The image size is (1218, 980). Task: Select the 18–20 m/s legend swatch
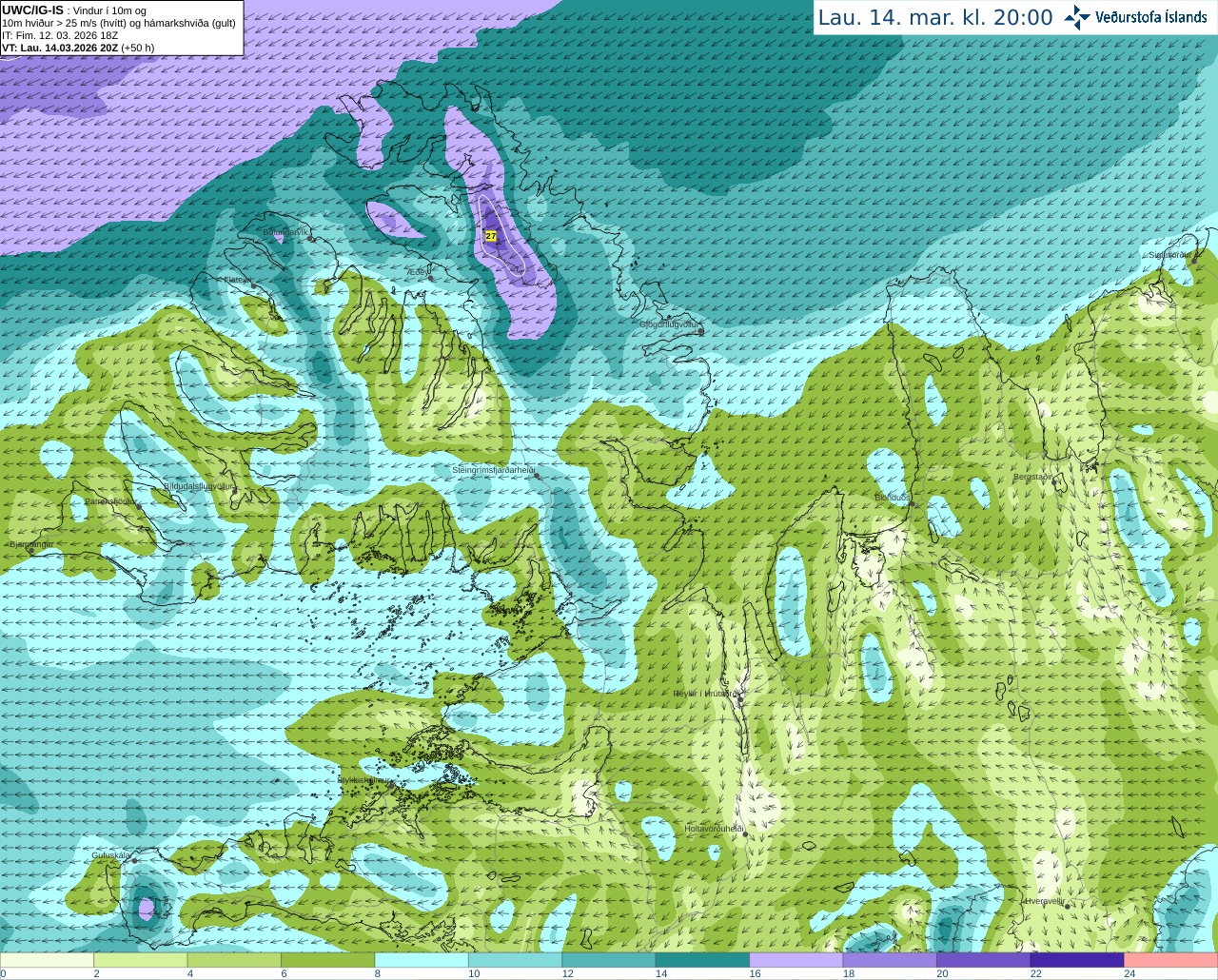890,960
